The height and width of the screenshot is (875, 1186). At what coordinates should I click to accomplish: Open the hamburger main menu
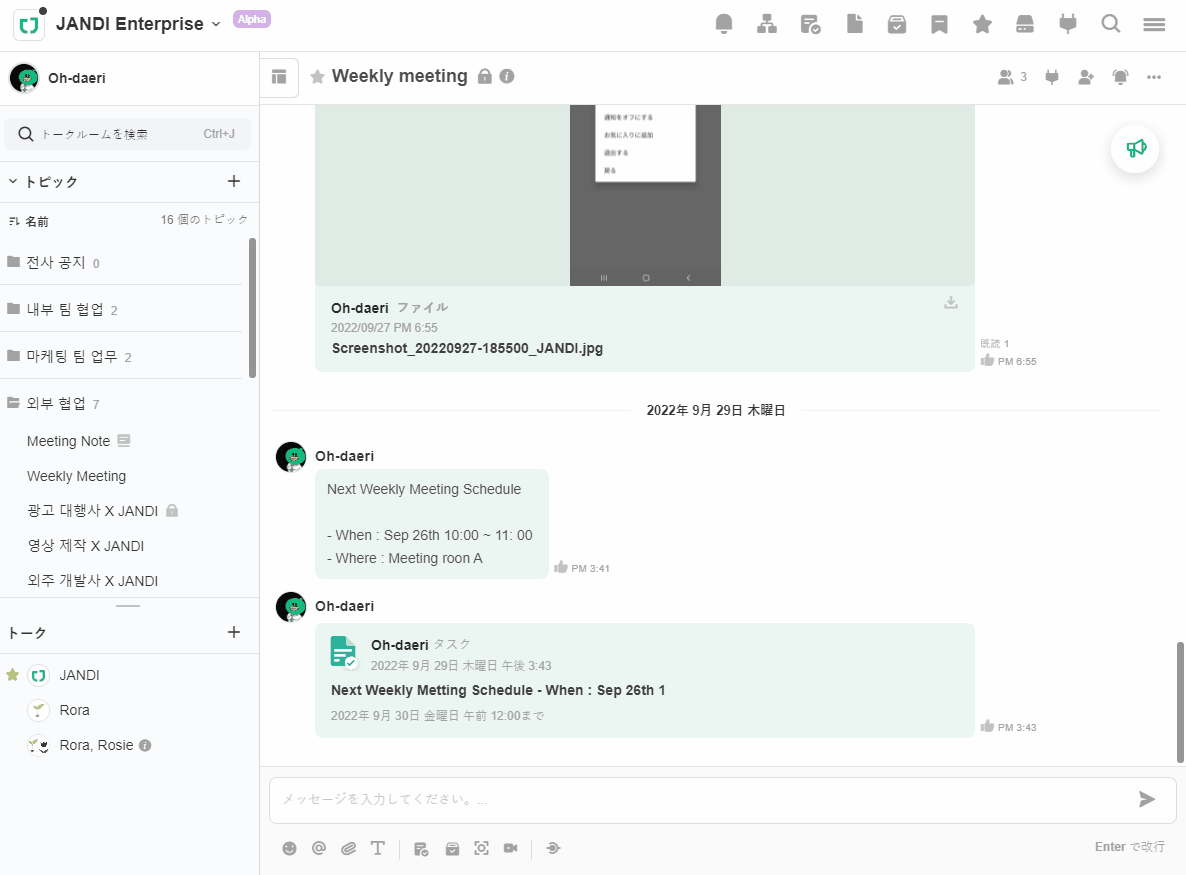(x=1153, y=24)
